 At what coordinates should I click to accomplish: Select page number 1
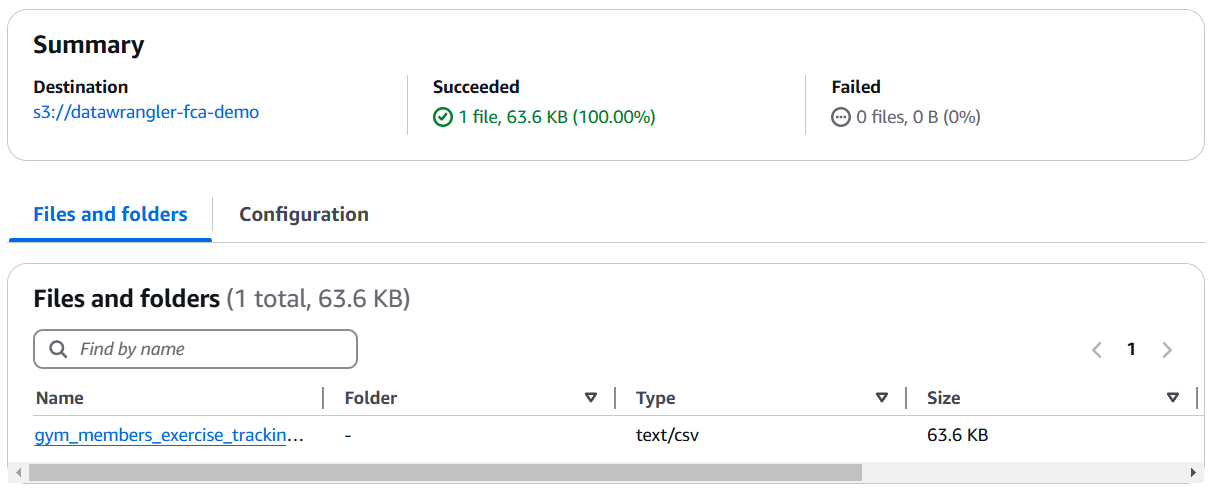point(1132,350)
